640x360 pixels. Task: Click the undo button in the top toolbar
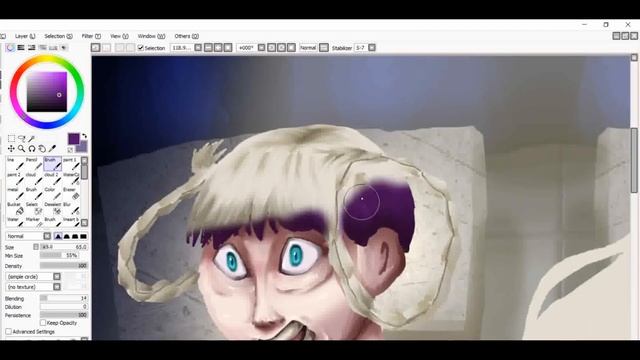point(96,48)
